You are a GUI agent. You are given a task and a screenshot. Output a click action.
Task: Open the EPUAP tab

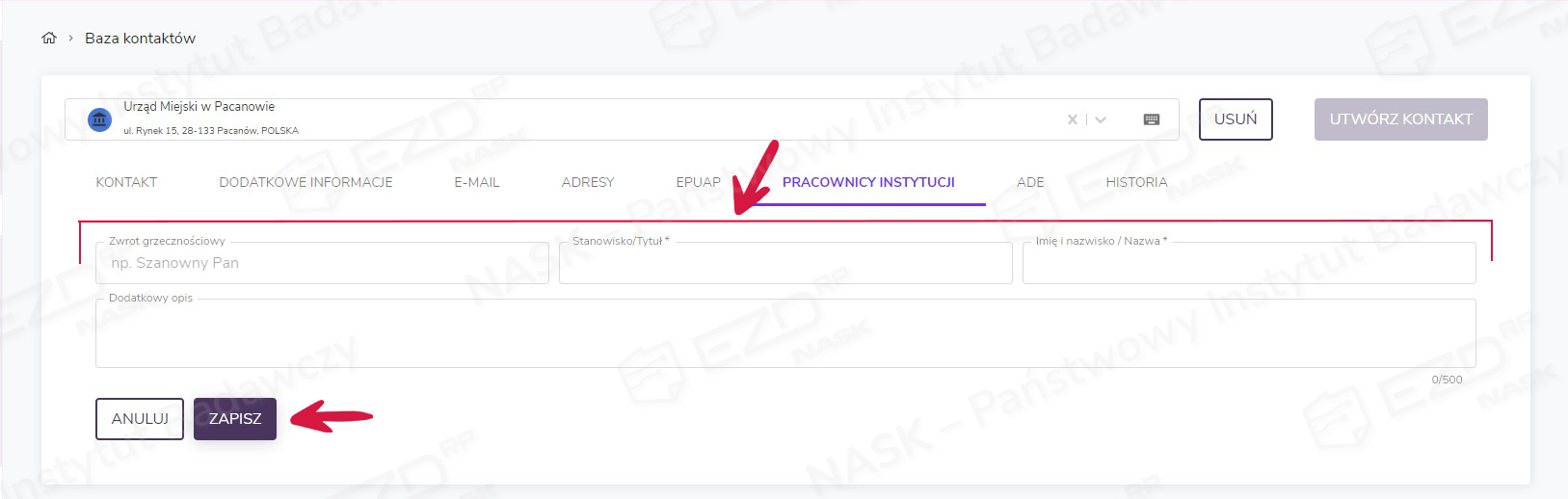[x=698, y=182]
